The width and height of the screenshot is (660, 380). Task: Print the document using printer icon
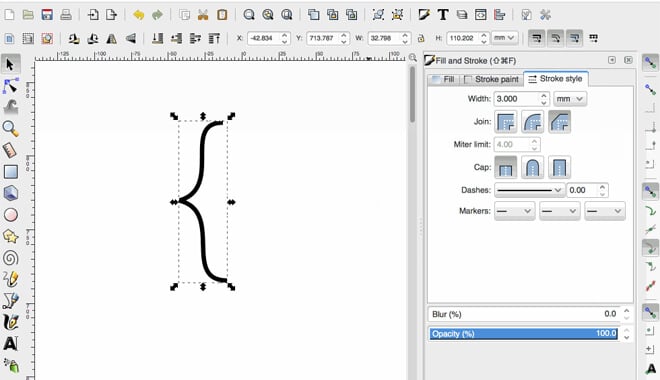[x=66, y=15]
